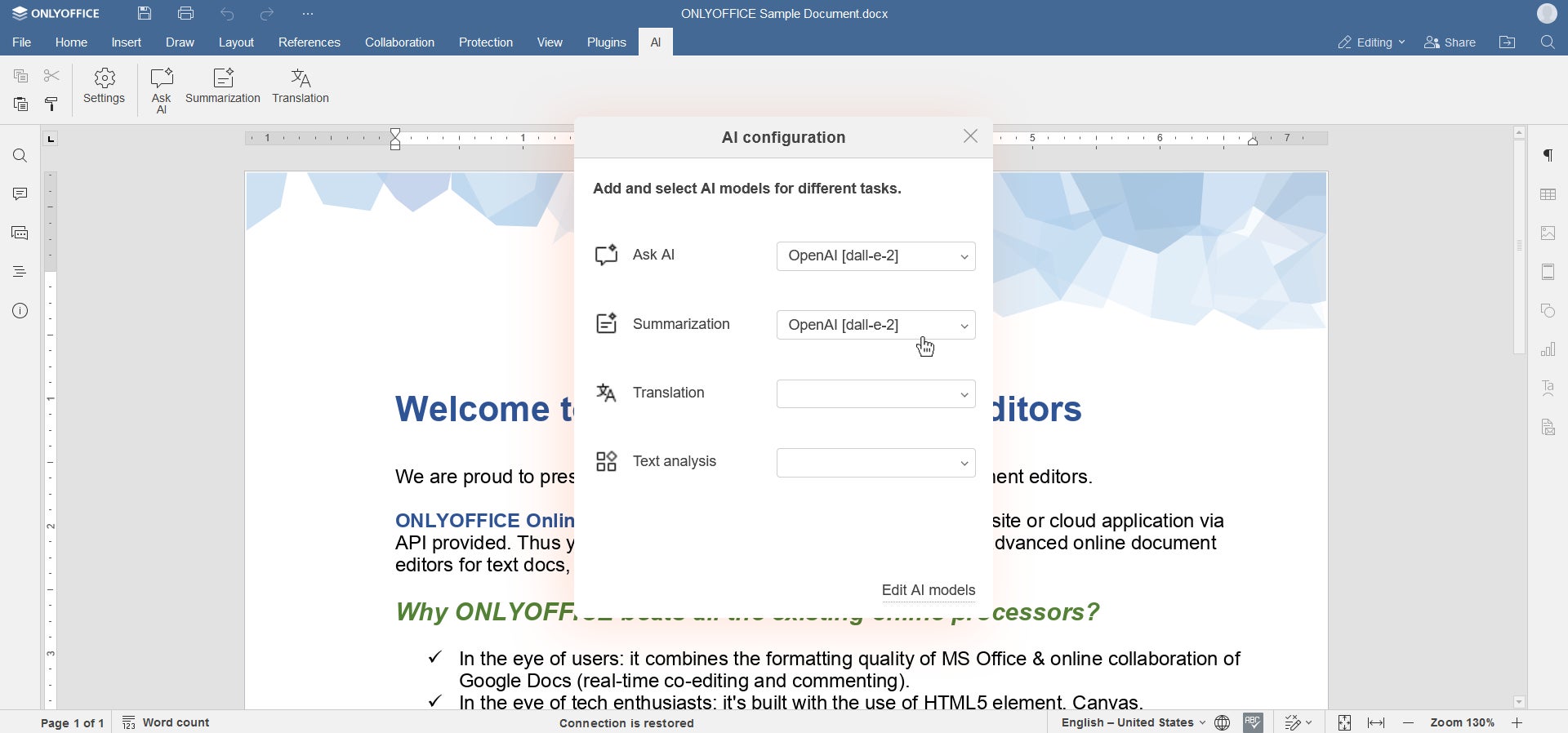This screenshot has height=733, width=1568.
Task: Open AI plugin Settings
Action: pyautogui.click(x=105, y=87)
